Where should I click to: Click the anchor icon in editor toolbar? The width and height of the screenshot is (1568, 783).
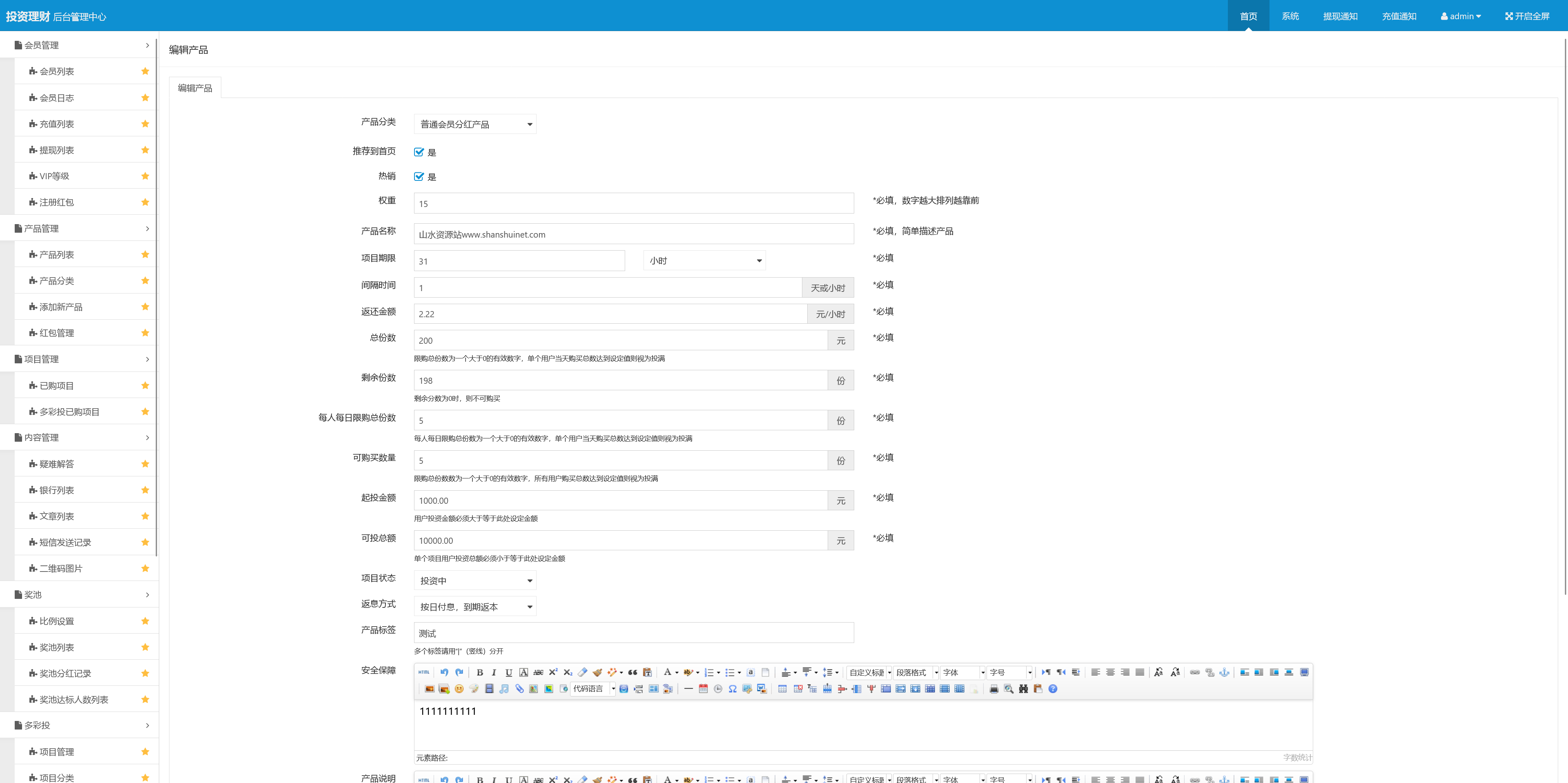pyautogui.click(x=1224, y=672)
